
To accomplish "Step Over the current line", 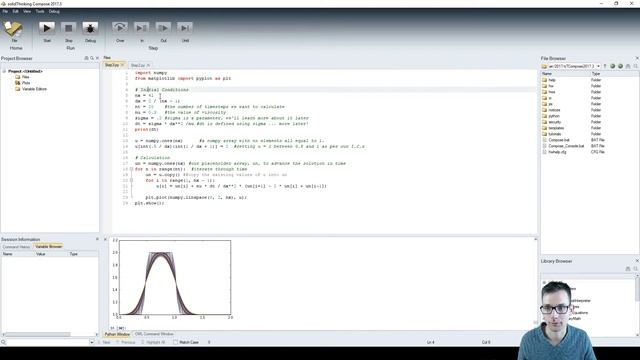I will [120, 28].
